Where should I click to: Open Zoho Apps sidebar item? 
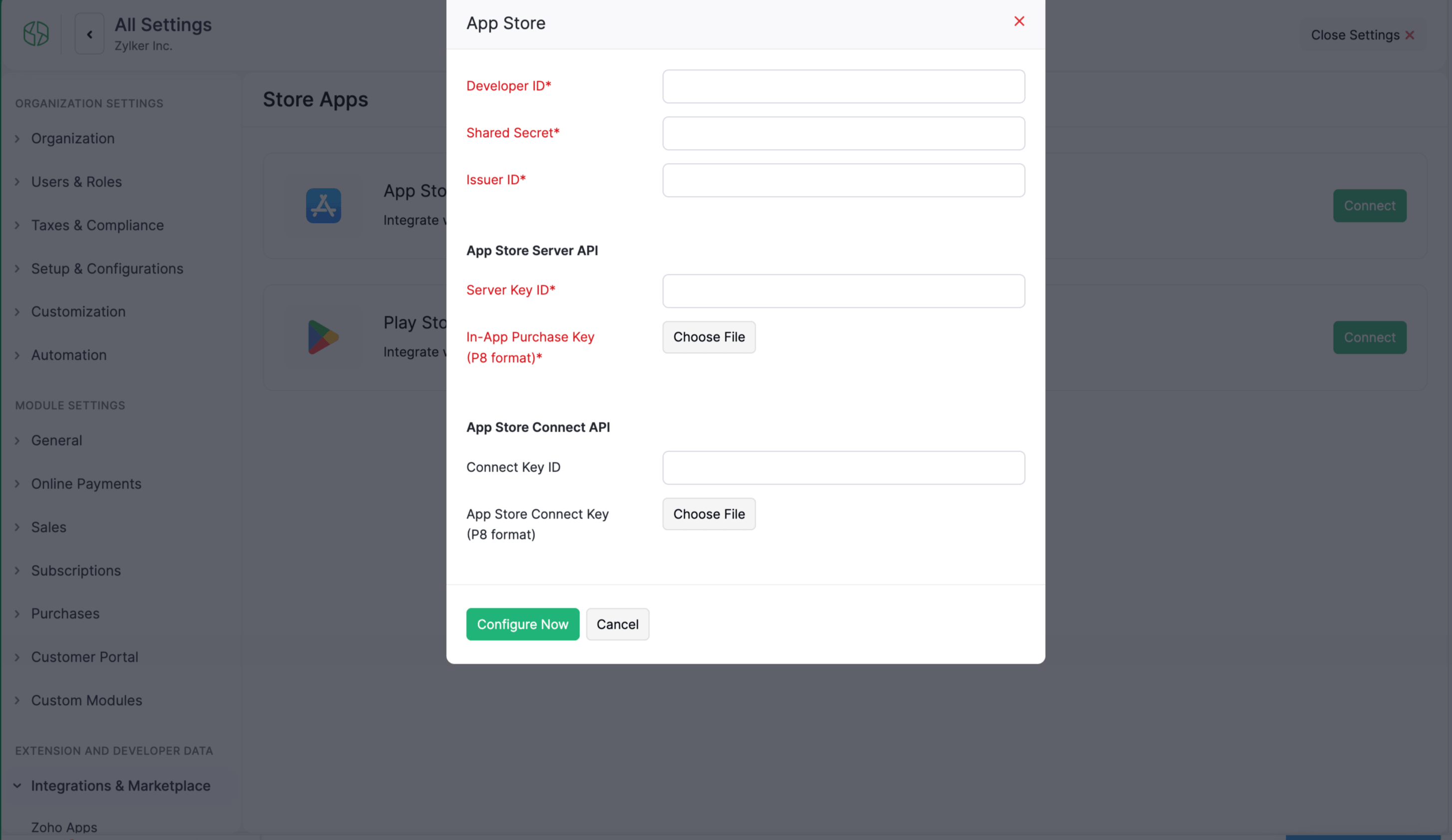coord(64,828)
